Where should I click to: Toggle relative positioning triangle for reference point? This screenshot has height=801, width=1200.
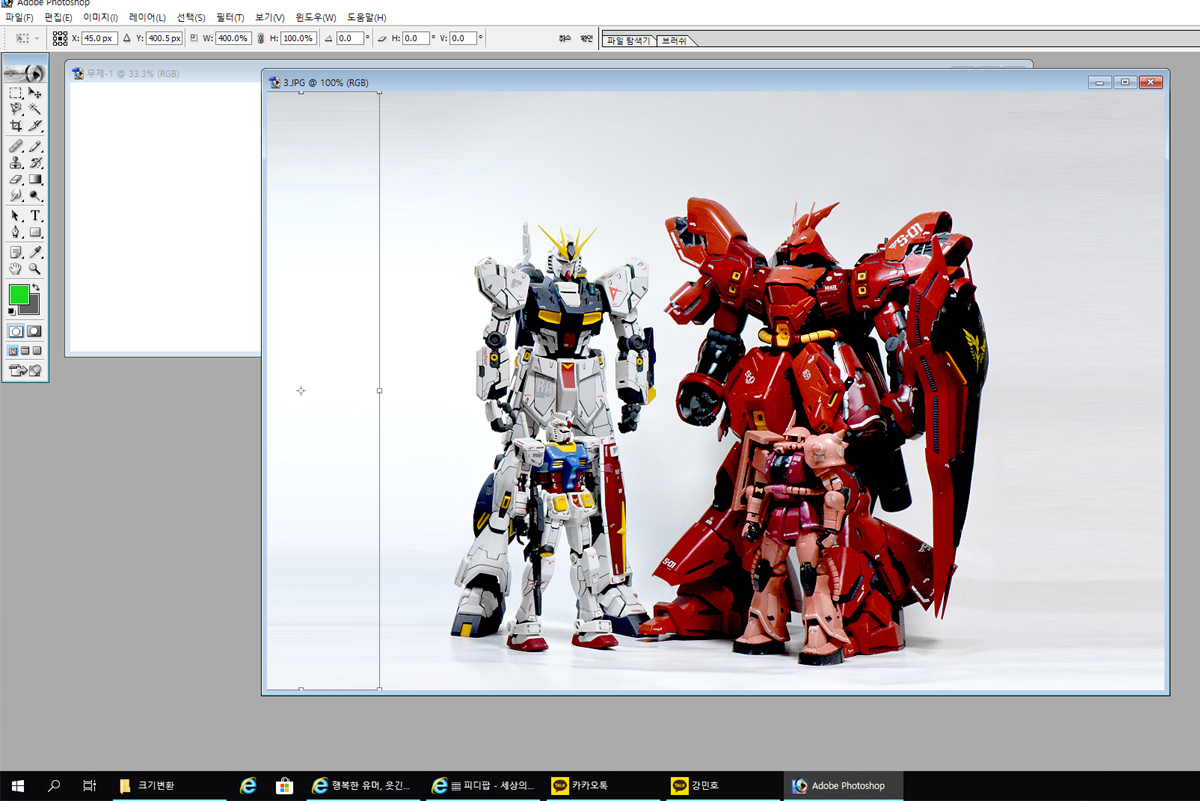tap(127, 38)
